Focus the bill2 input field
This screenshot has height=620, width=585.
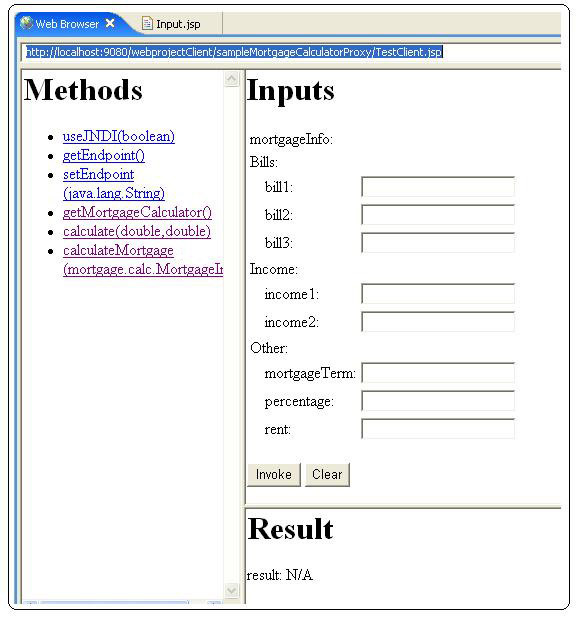pos(438,215)
